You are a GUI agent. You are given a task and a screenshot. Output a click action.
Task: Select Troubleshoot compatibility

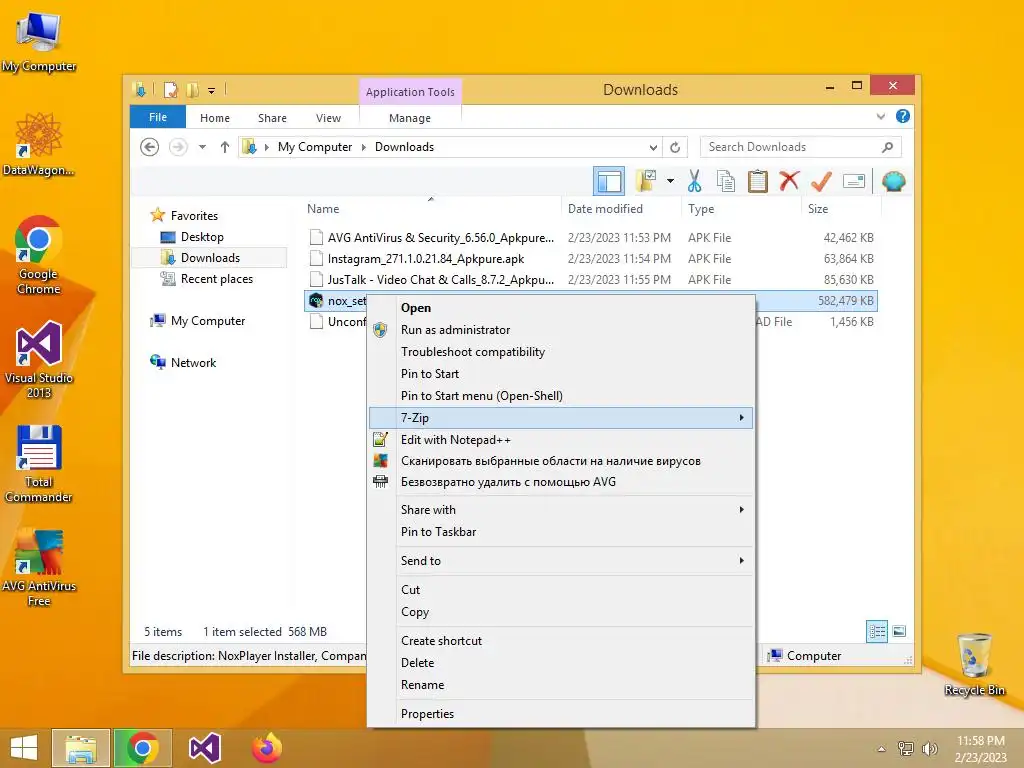pyautogui.click(x=561, y=352)
